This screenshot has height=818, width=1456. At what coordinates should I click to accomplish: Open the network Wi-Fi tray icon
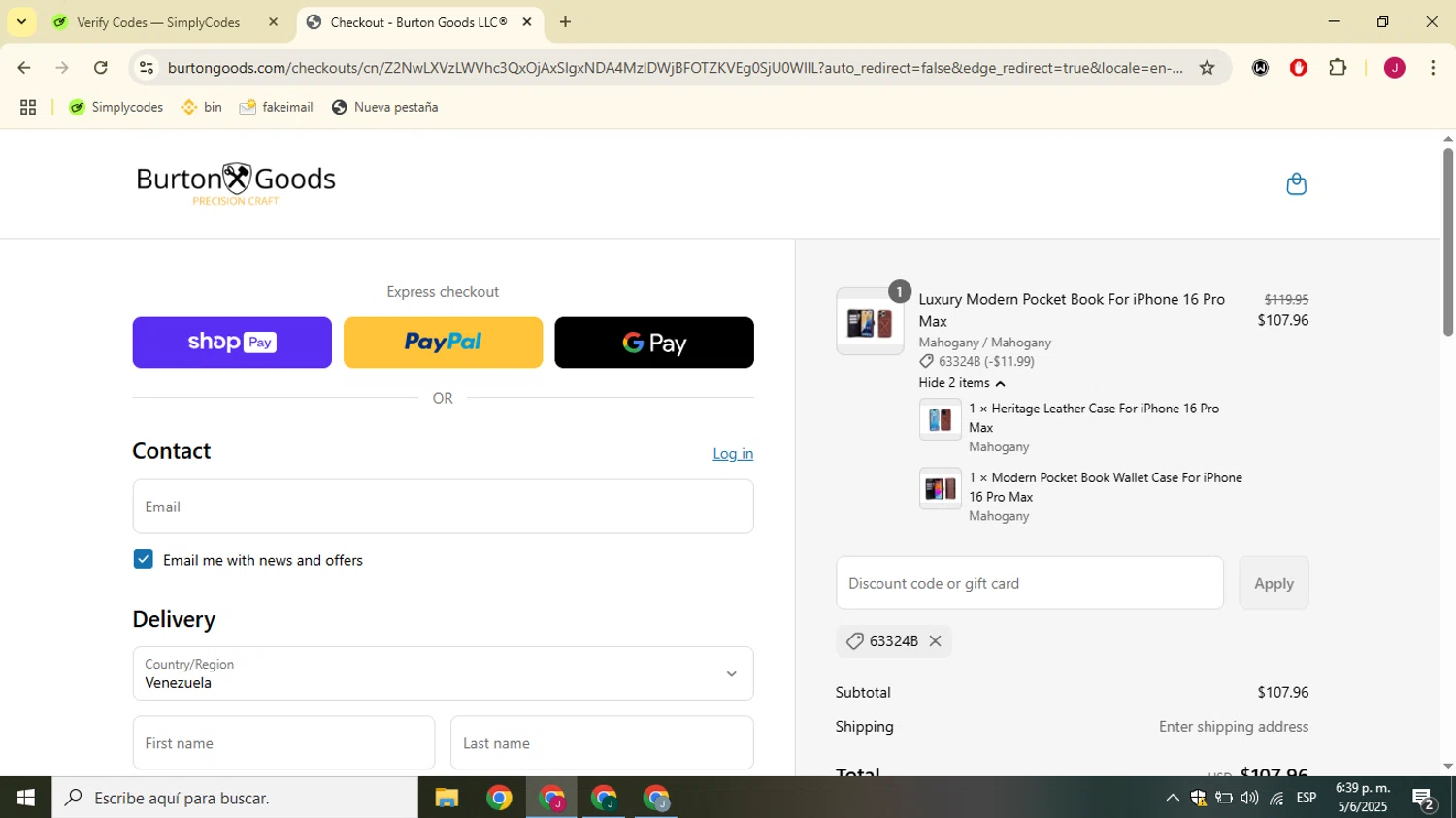[x=1276, y=798]
